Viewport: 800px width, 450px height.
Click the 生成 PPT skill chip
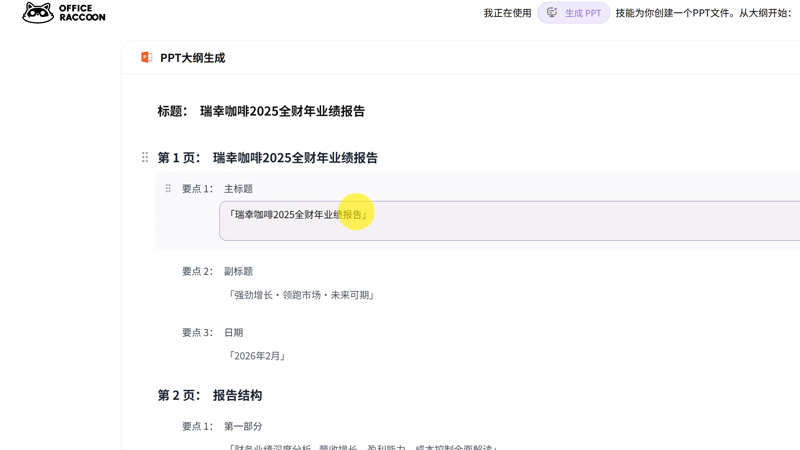[573, 13]
